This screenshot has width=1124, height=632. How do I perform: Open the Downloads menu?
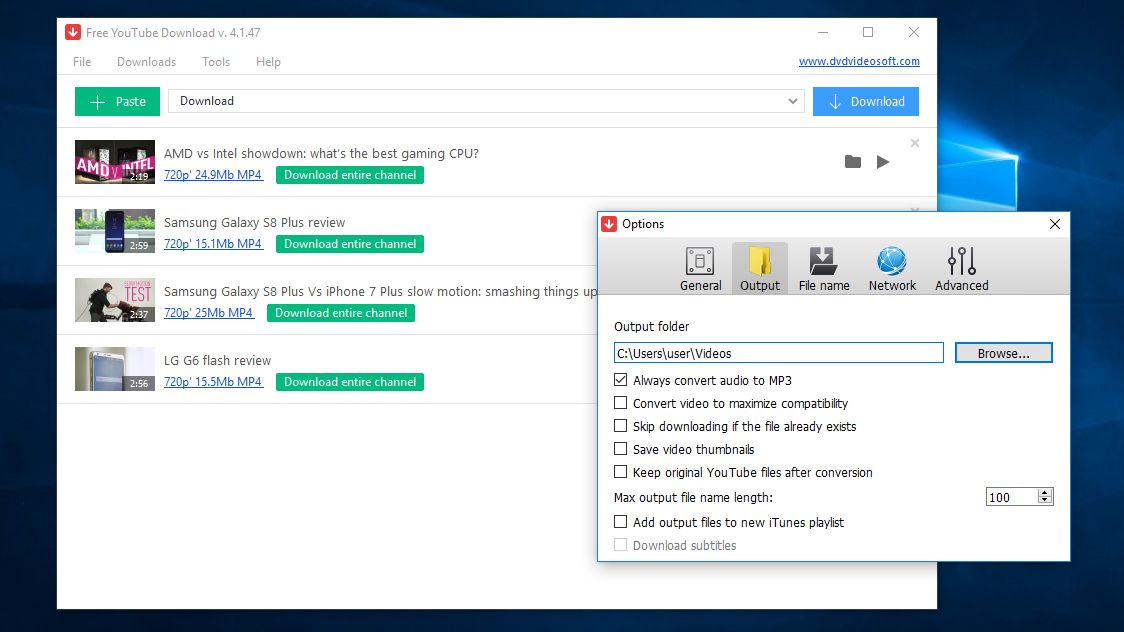tap(146, 62)
